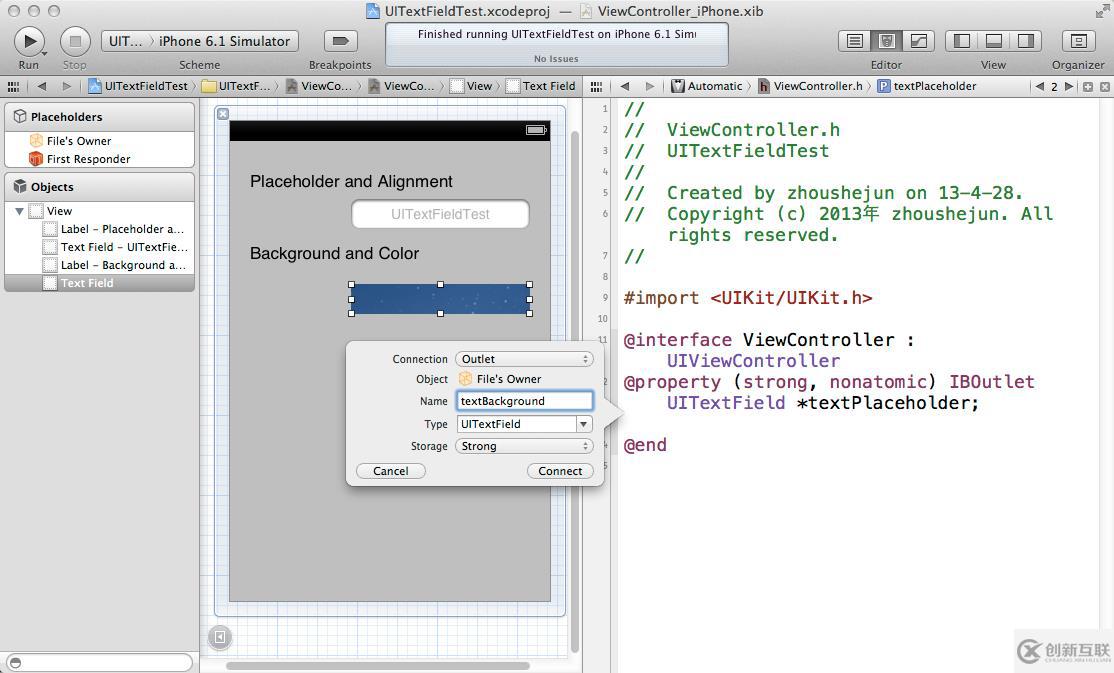The width and height of the screenshot is (1114, 673).
Task: Expand the Type combo box arrow
Action: pyautogui.click(x=584, y=424)
